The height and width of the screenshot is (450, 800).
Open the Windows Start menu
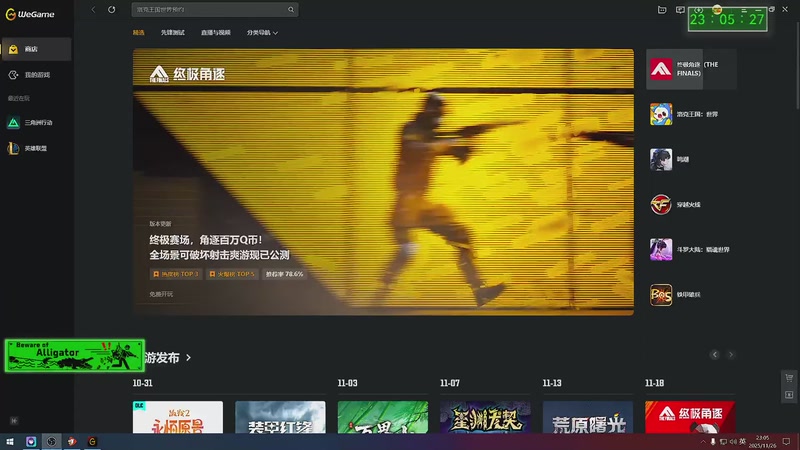[x=10, y=442]
